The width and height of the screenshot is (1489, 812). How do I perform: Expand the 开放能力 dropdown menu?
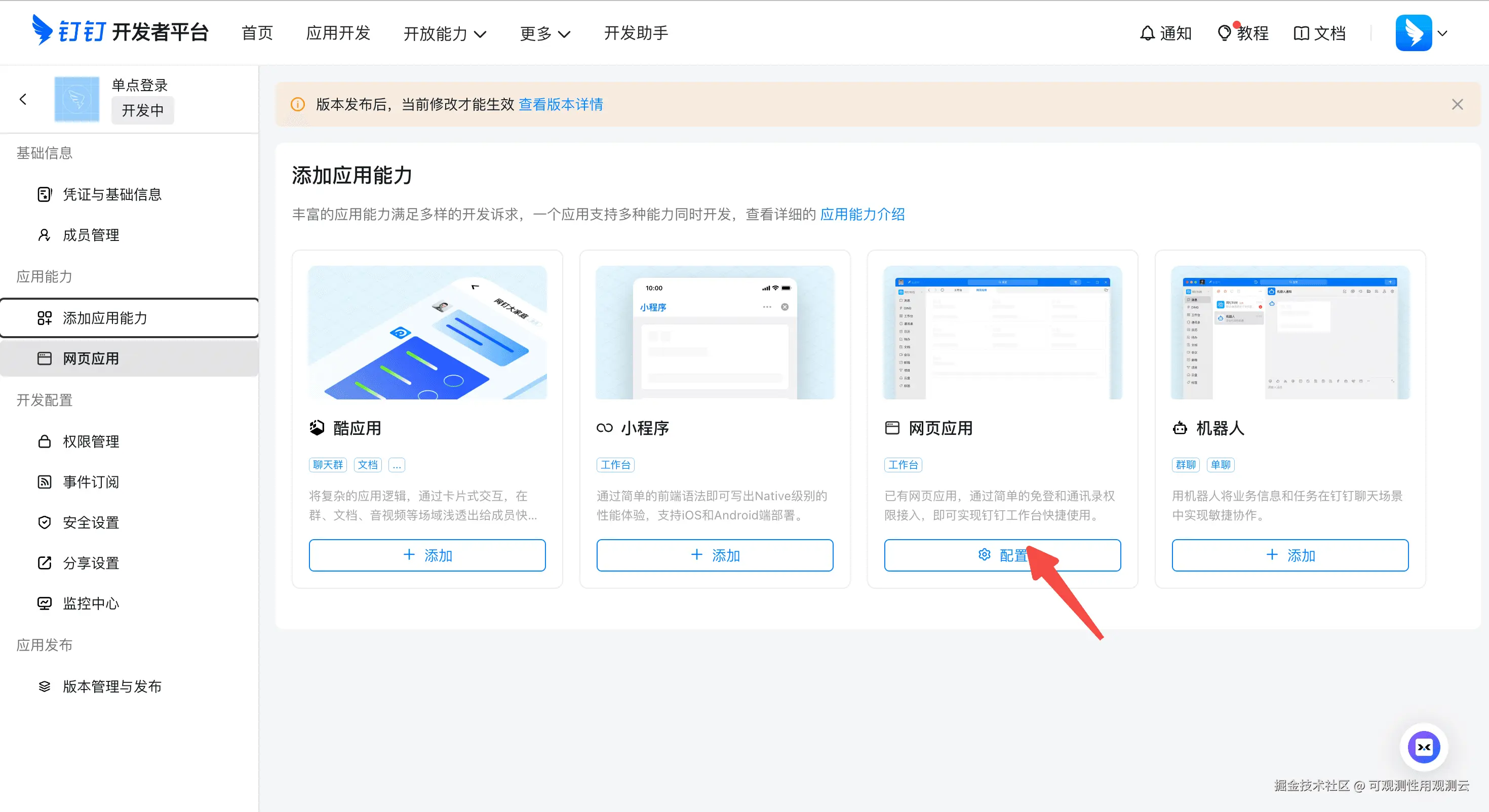pos(445,33)
